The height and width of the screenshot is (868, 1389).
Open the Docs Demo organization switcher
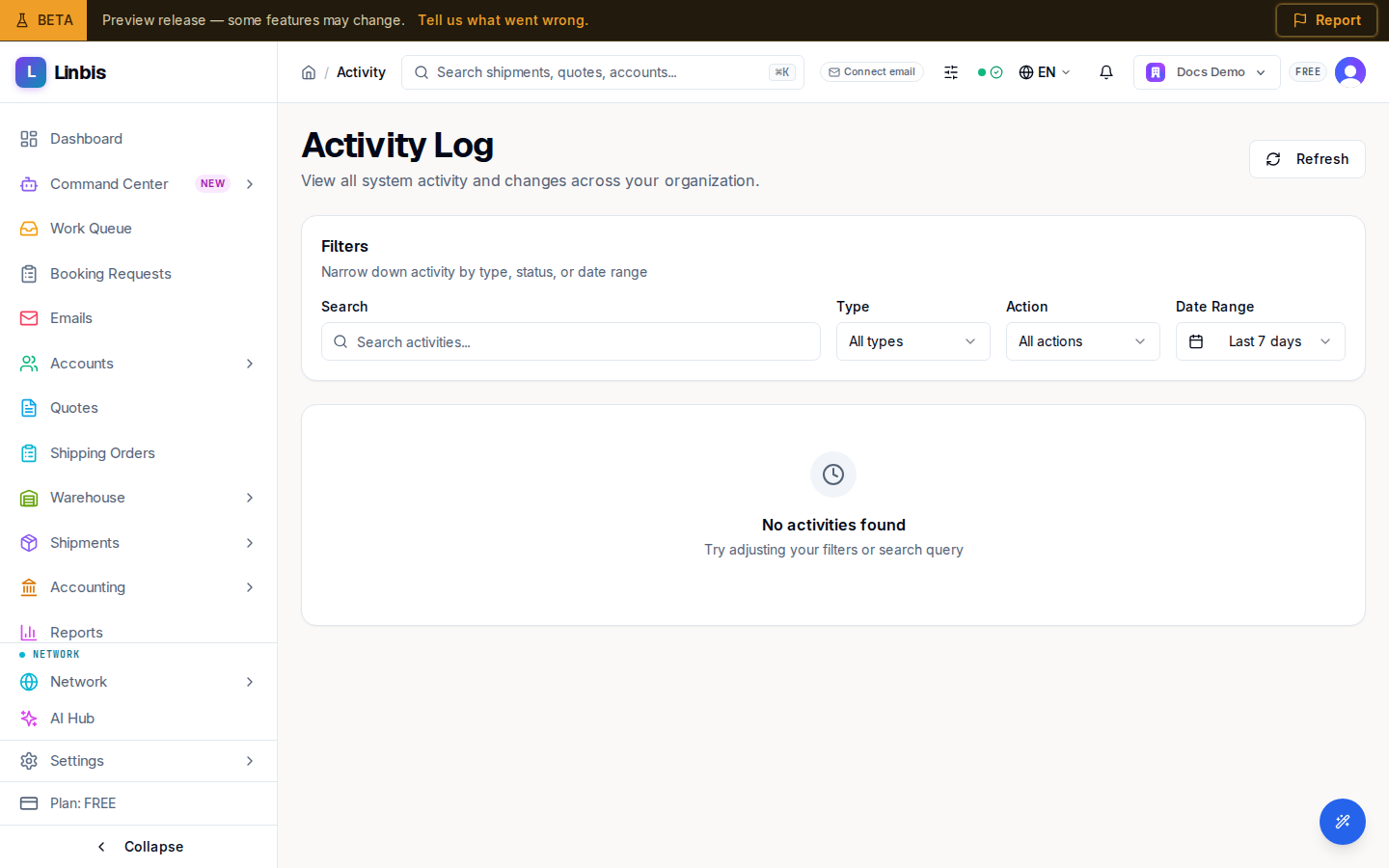pyautogui.click(x=1207, y=72)
